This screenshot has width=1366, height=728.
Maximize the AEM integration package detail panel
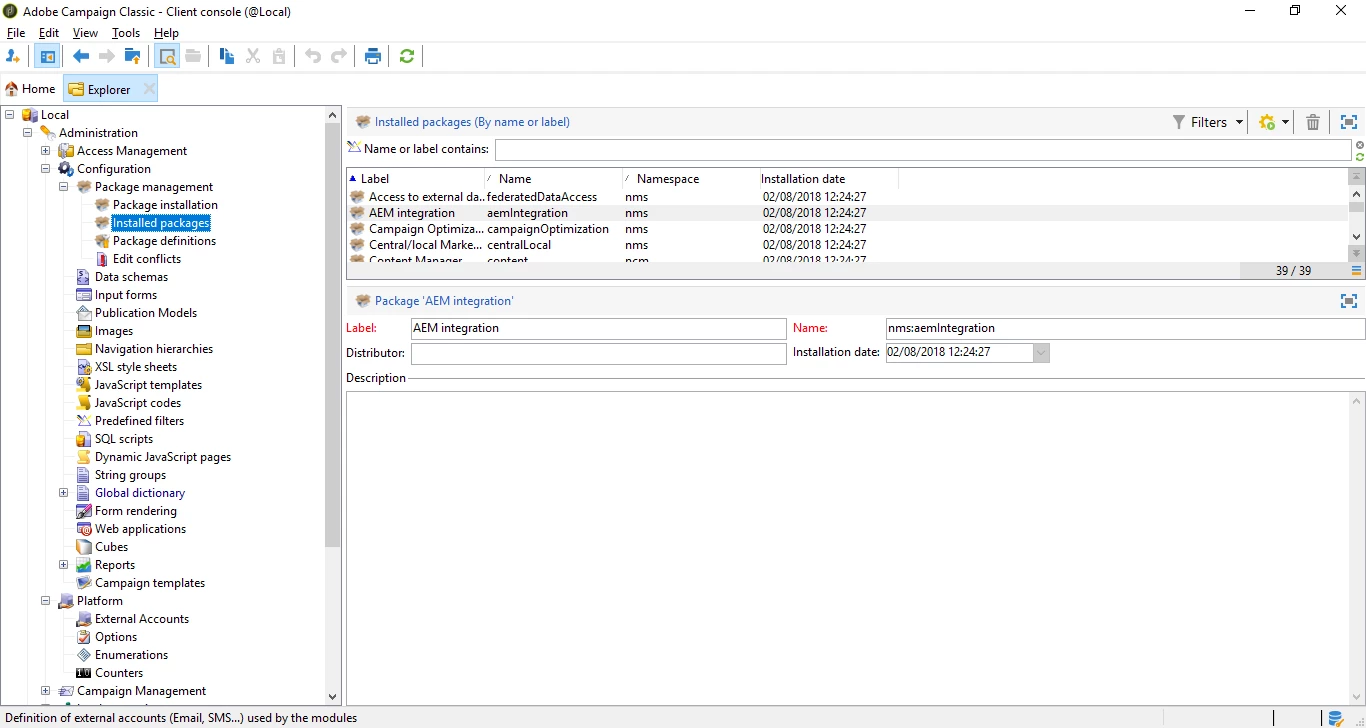1349,301
